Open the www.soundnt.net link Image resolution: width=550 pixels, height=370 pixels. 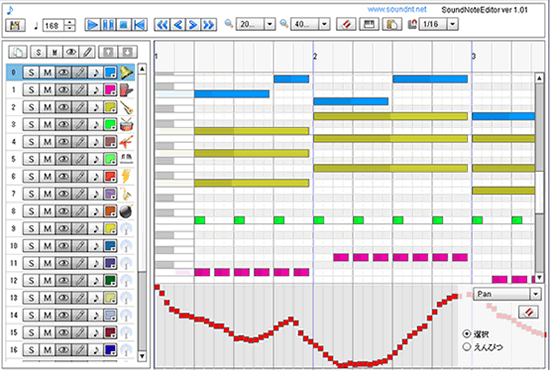click(x=397, y=9)
